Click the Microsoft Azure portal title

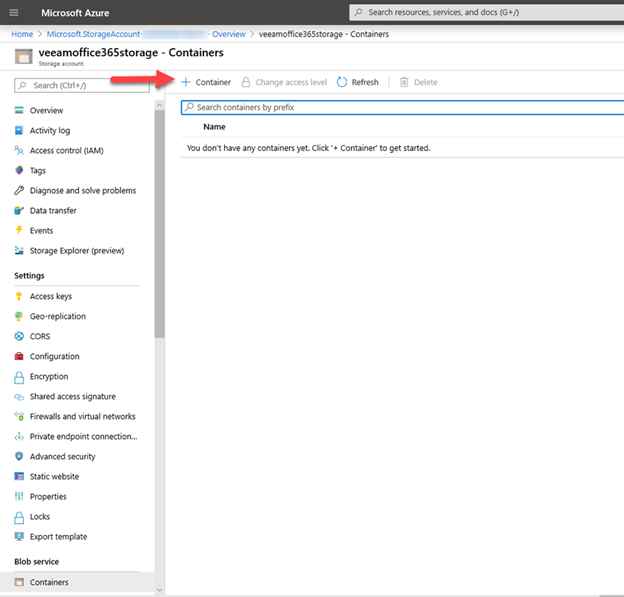[75, 13]
